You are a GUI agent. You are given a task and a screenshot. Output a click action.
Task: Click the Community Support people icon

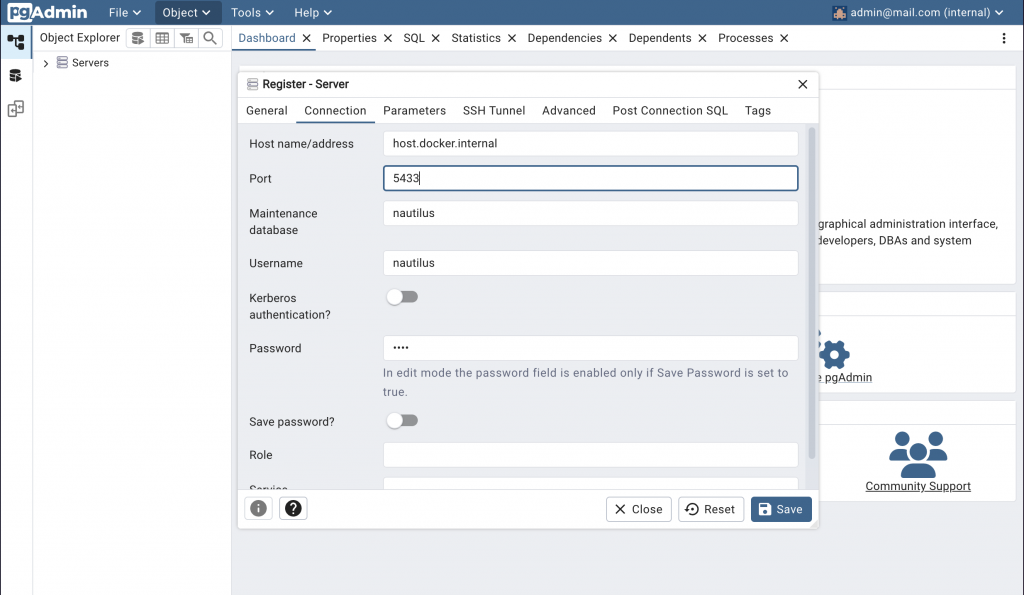click(918, 455)
